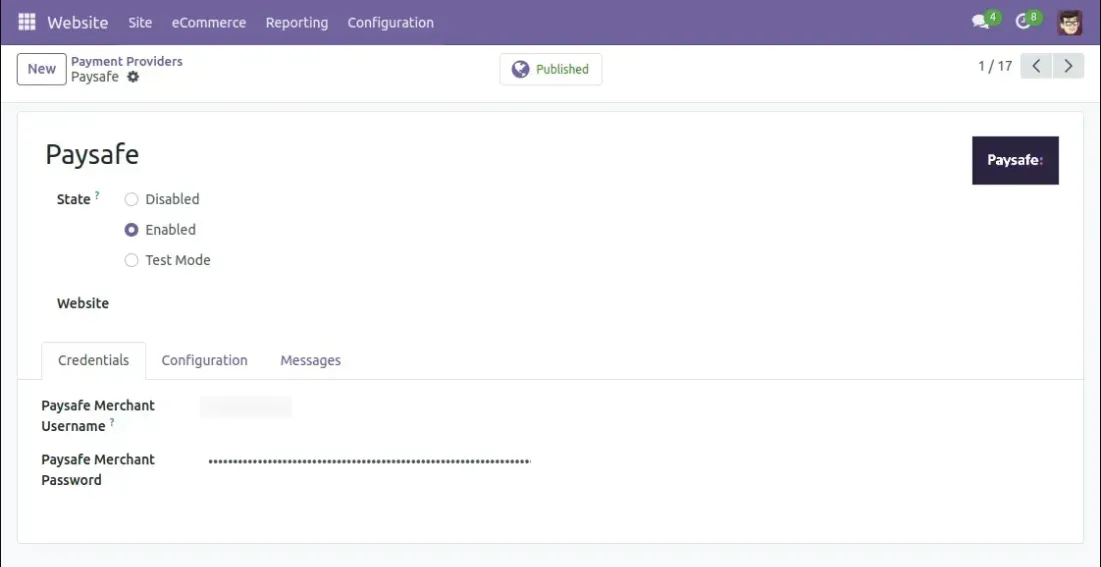Click the 1 / 17 pager counter
Viewport: 1101px width, 567px height.
coord(995,66)
